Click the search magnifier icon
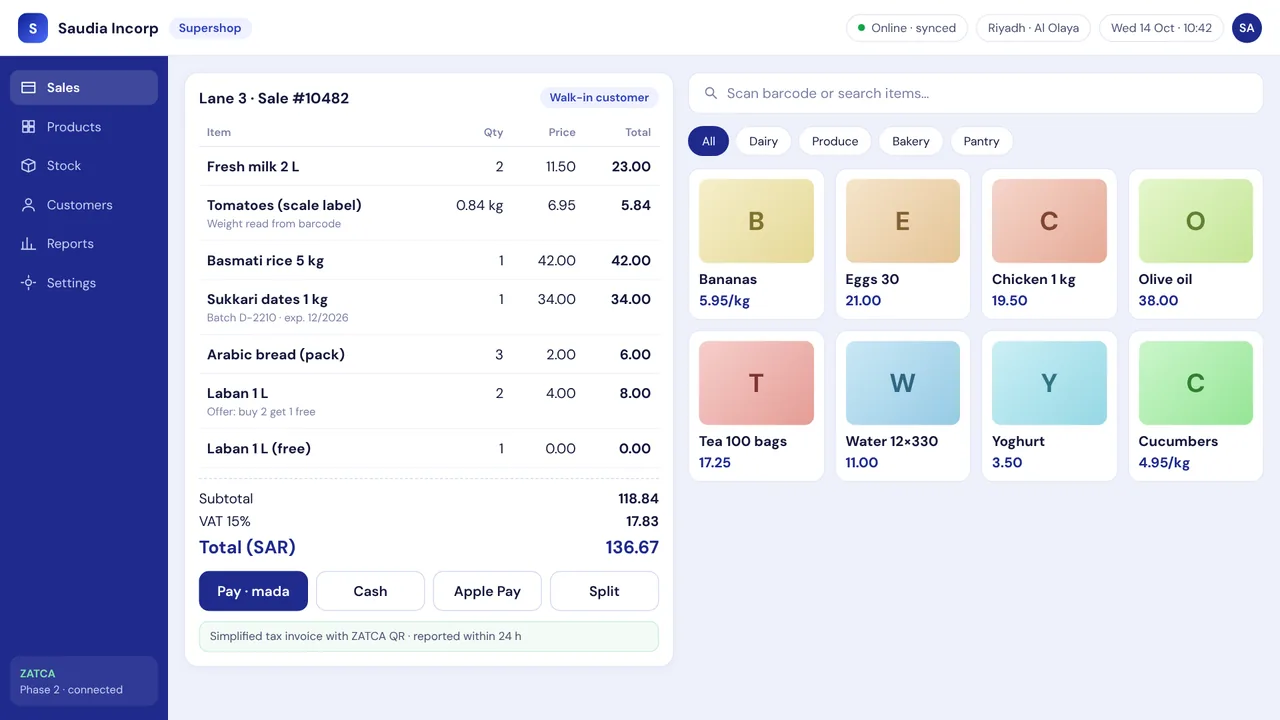The image size is (1280, 720). point(711,93)
